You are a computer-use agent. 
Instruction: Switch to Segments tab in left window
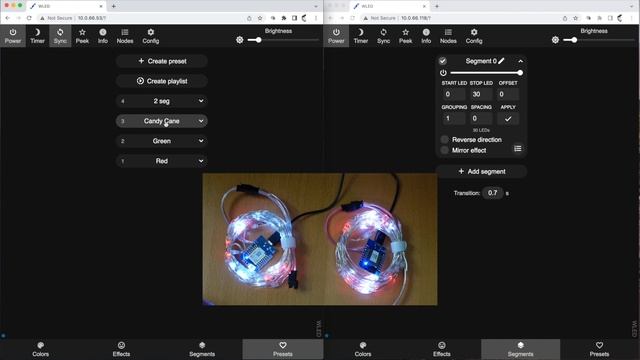click(202, 349)
